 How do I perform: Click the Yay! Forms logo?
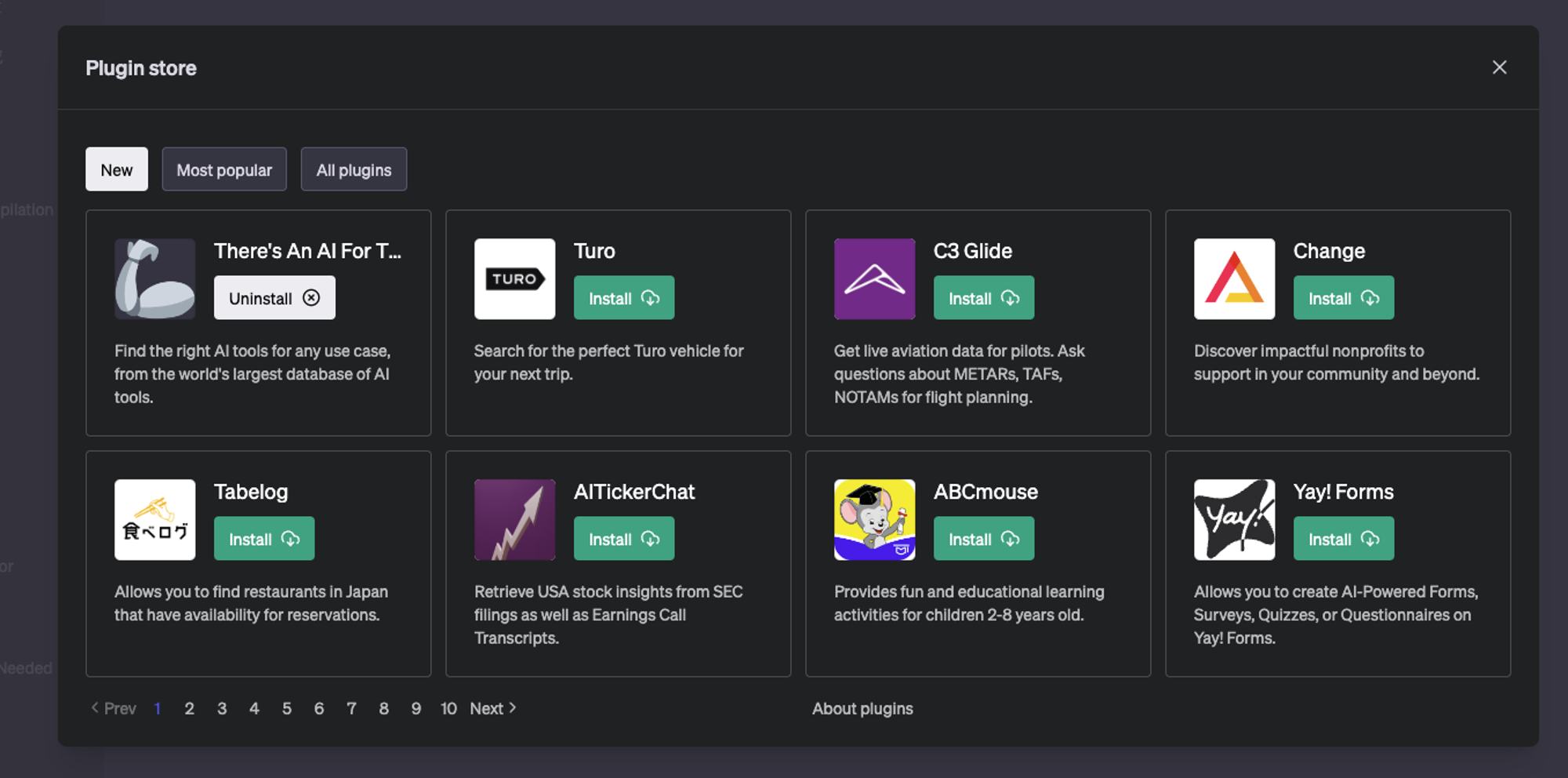[x=1234, y=519]
